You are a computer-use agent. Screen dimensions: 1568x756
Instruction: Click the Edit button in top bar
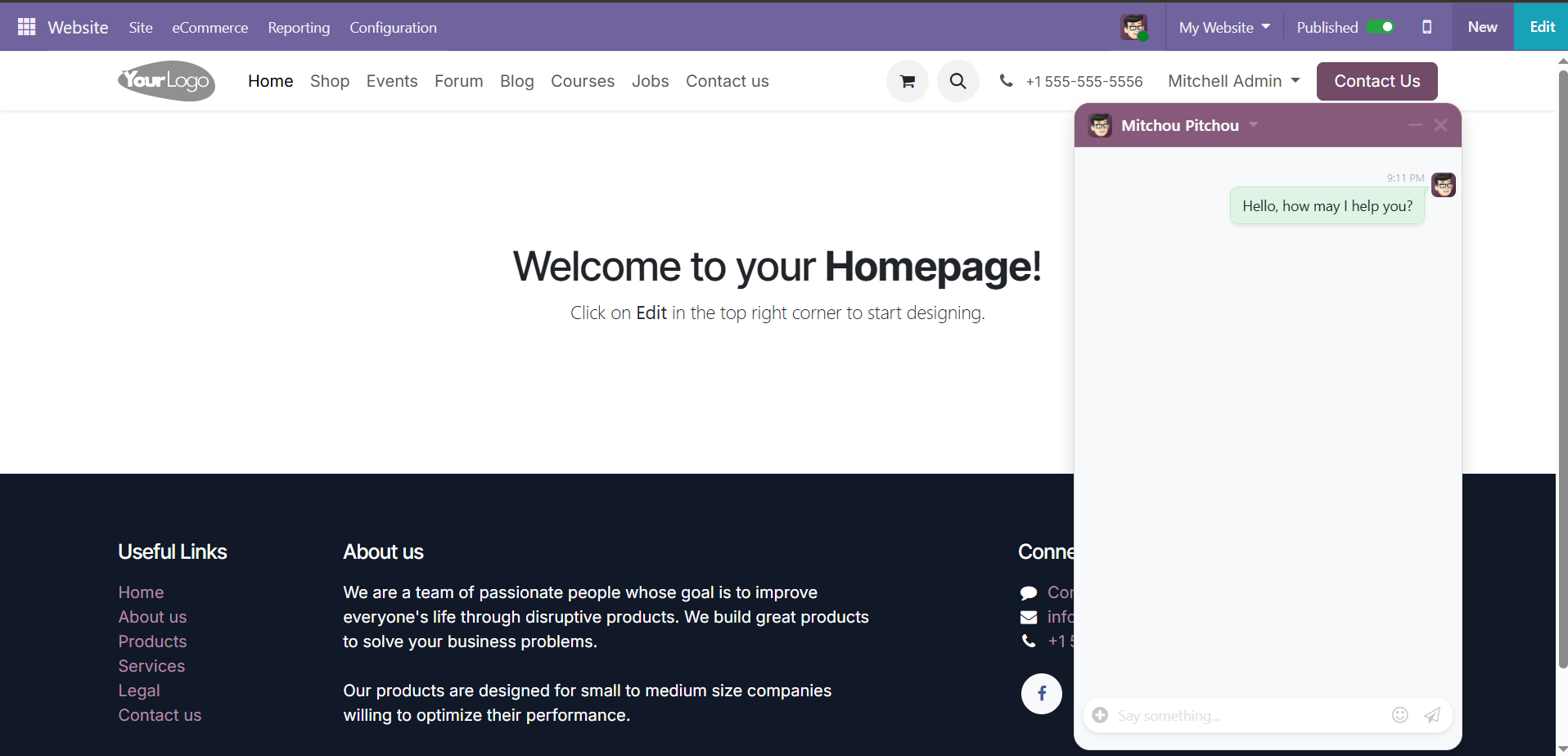click(1542, 27)
